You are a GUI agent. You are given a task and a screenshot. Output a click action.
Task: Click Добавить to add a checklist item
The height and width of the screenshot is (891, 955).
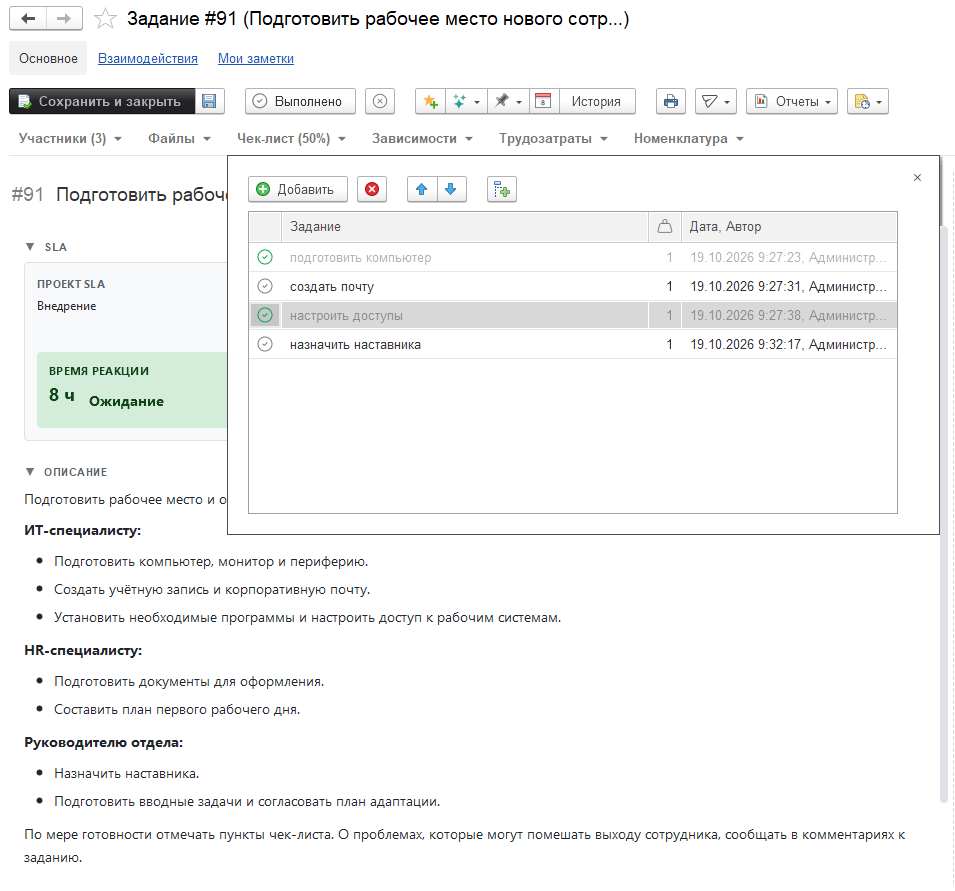coord(298,189)
